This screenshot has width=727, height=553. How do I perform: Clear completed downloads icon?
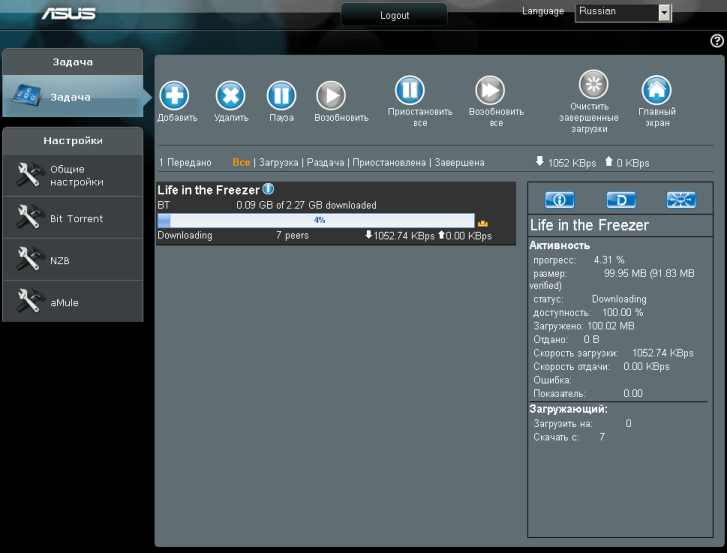click(x=593, y=84)
